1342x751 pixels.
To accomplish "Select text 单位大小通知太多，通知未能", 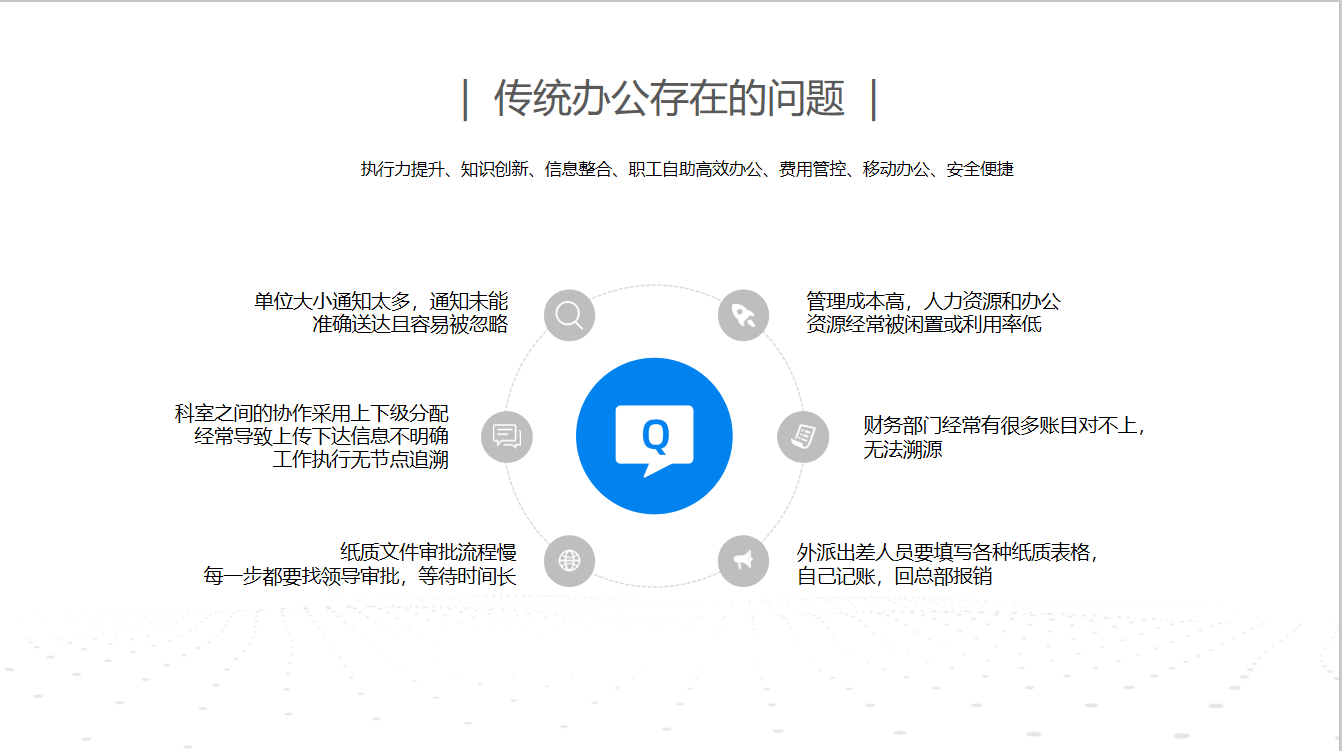I will (x=381, y=301).
